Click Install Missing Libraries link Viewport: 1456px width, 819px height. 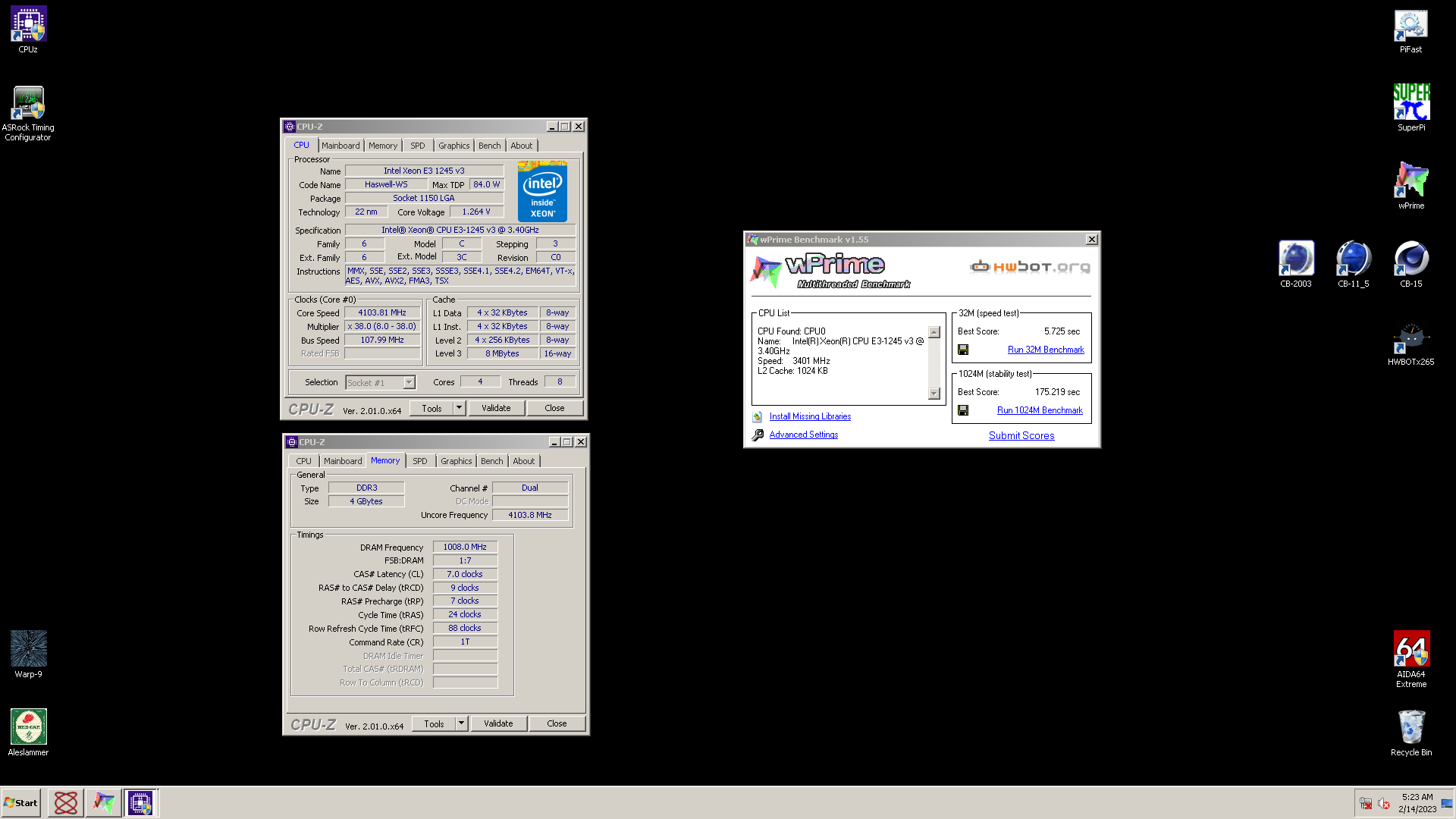[810, 416]
